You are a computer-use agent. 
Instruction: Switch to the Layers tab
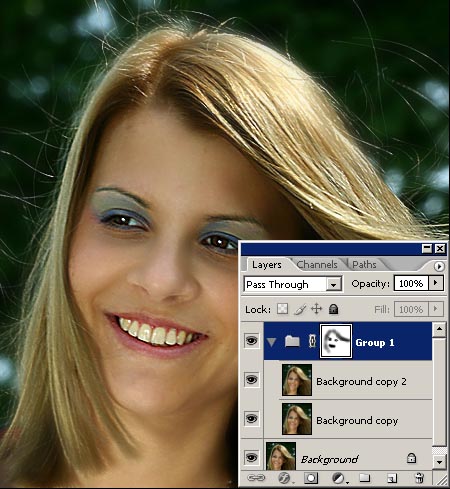tap(267, 265)
